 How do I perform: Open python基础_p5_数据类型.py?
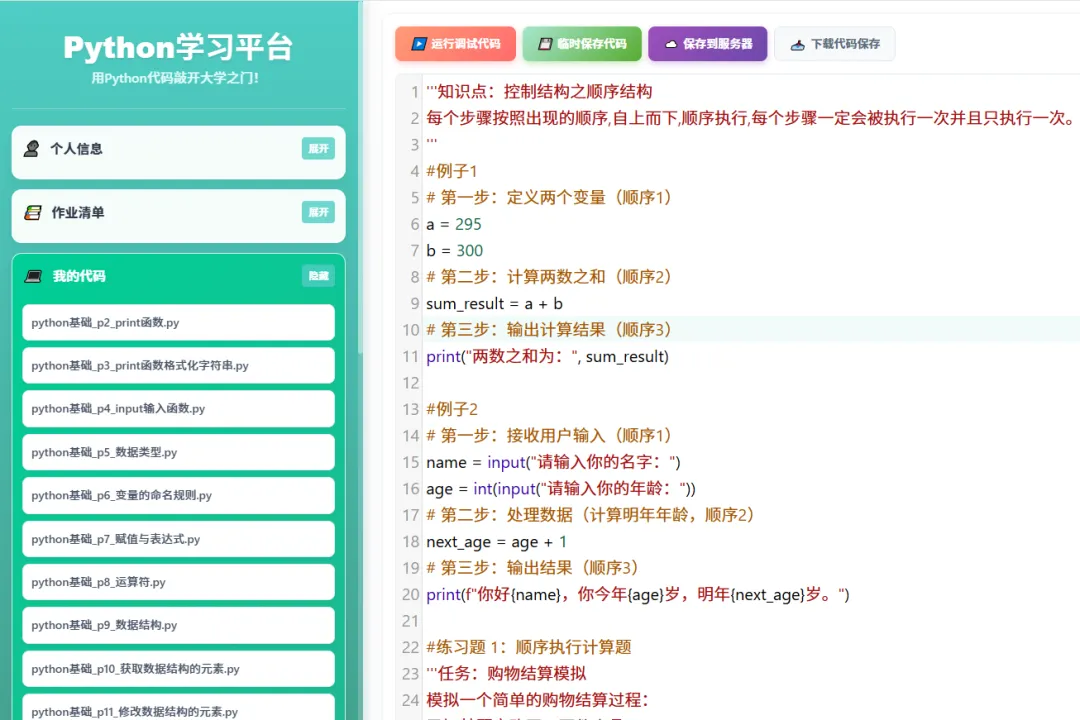[x=178, y=452]
